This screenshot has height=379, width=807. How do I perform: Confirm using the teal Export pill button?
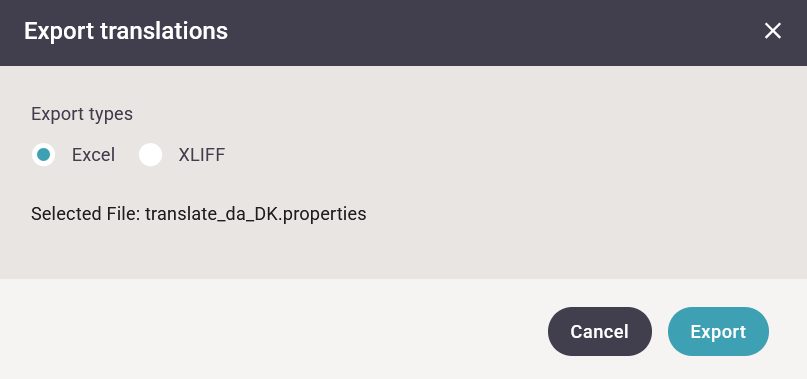718,332
